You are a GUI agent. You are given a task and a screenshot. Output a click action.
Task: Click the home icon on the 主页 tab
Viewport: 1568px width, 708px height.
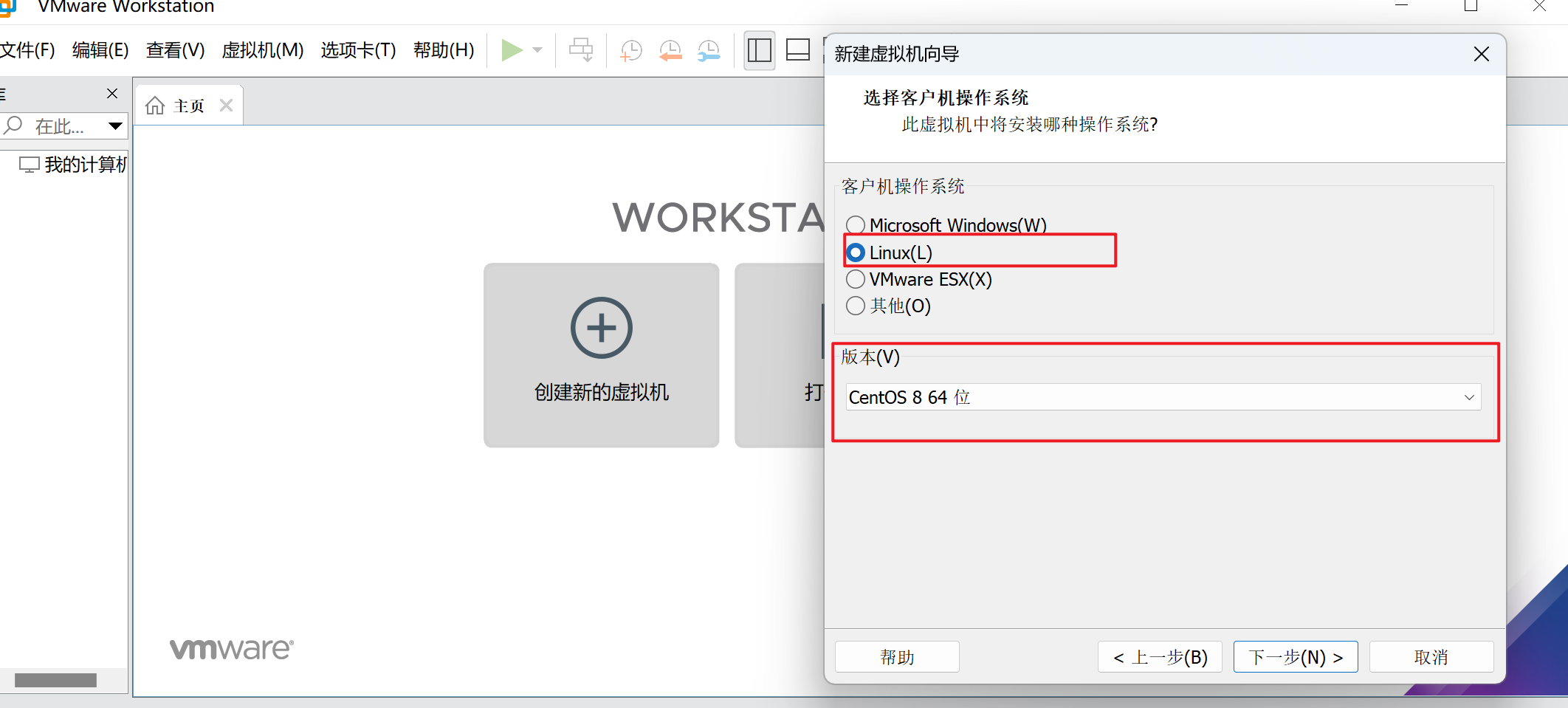point(155,106)
